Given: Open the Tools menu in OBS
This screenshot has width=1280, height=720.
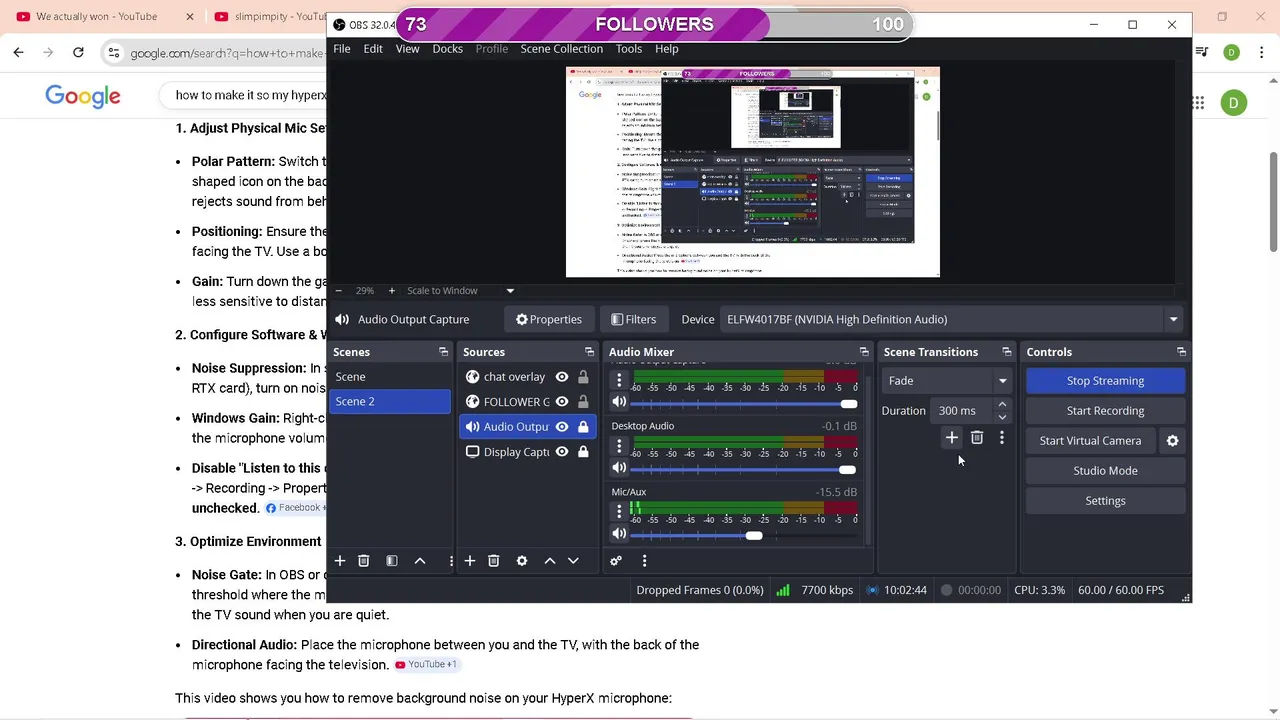Looking at the screenshot, I should (629, 49).
